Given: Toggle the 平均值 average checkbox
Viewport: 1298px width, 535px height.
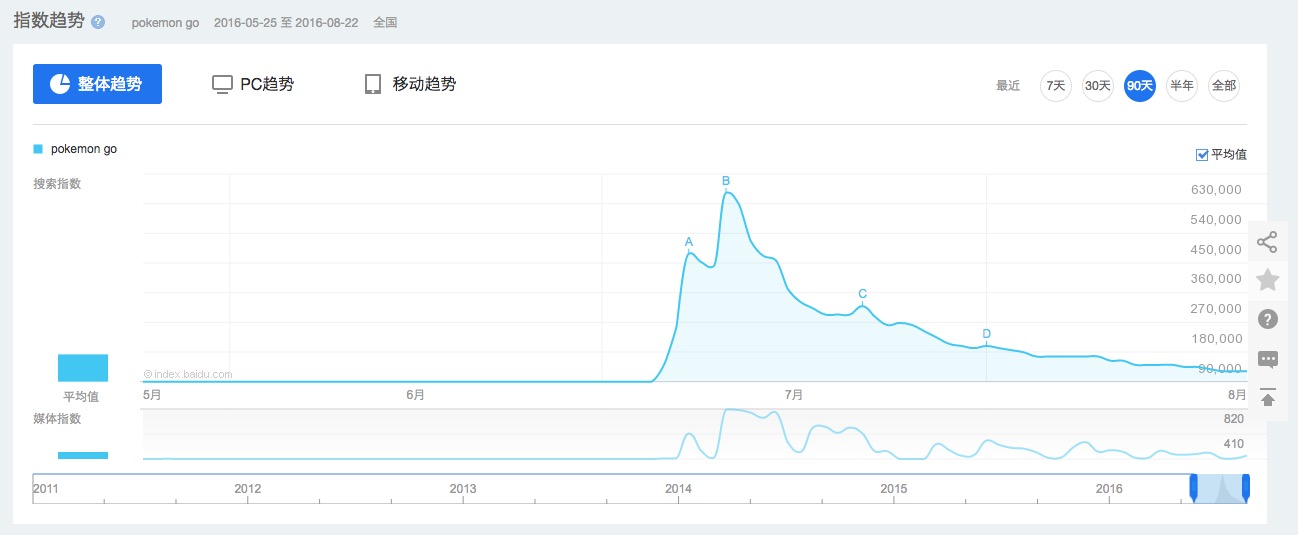Looking at the screenshot, I should (1202, 155).
